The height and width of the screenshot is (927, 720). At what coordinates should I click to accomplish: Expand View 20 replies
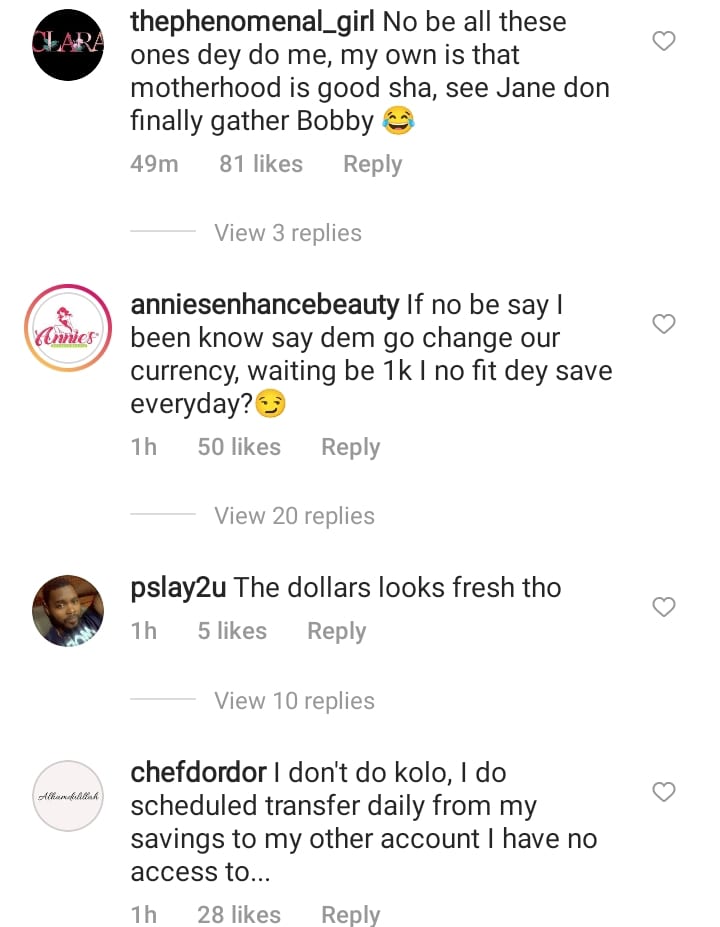(294, 516)
